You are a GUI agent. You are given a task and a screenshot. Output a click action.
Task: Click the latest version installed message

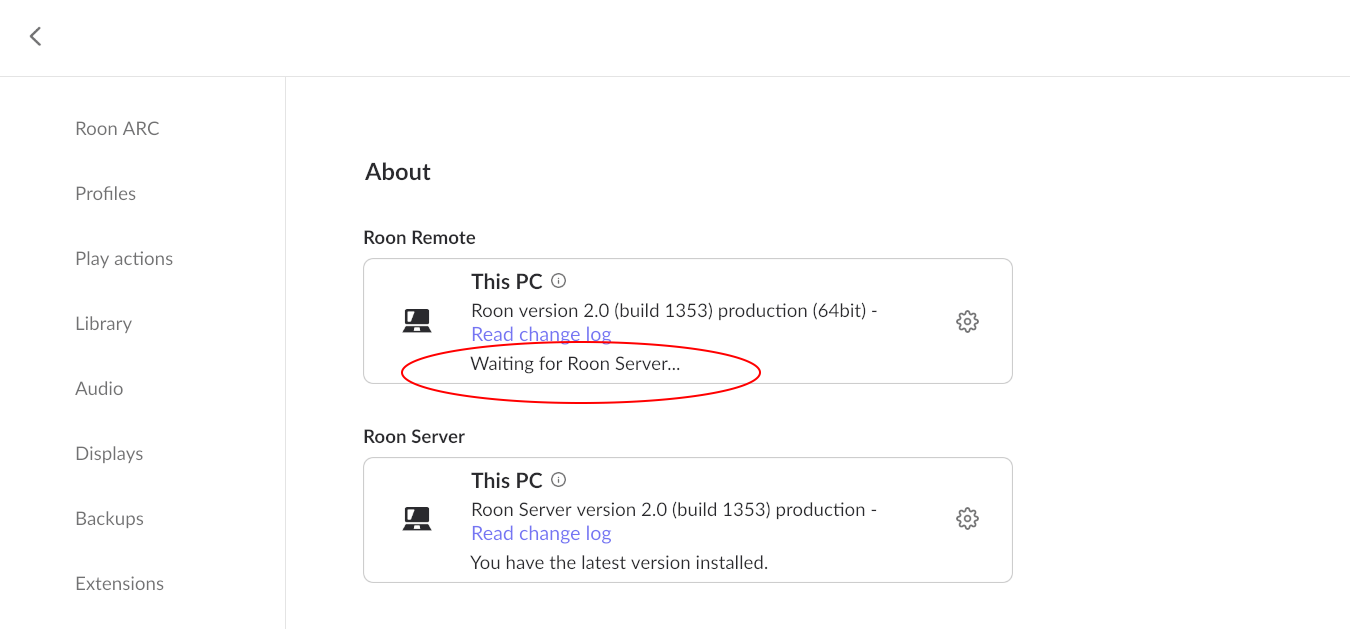coord(619,563)
